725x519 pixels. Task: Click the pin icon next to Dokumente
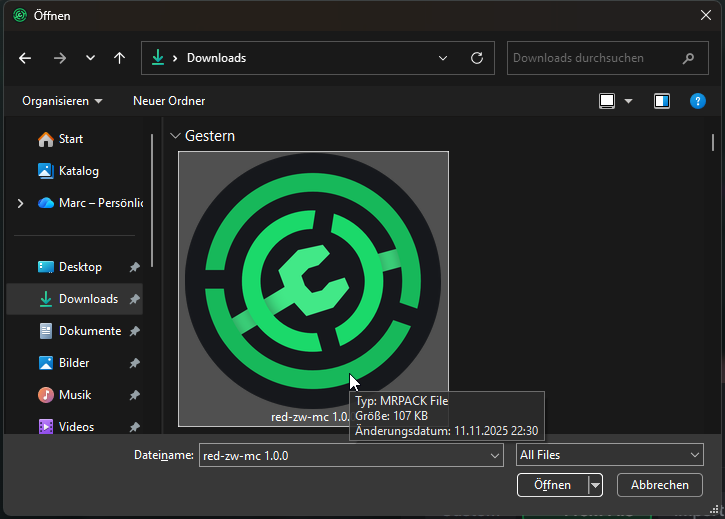coord(135,331)
